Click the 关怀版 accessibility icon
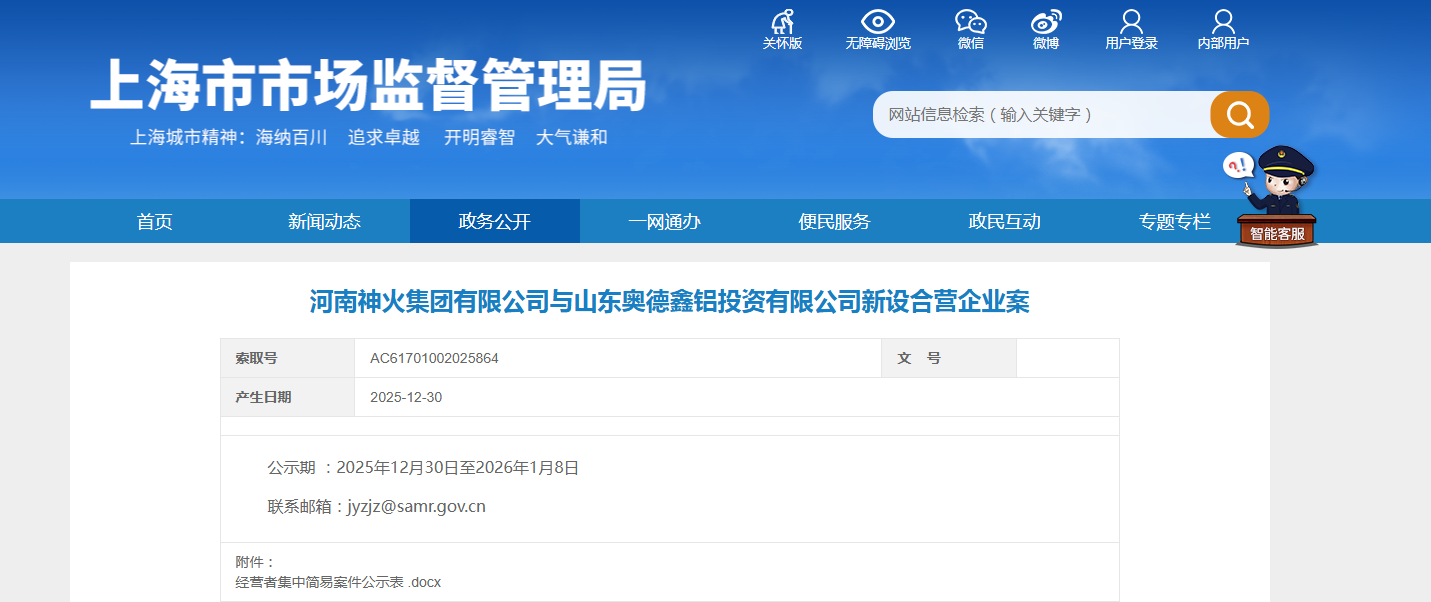The width and height of the screenshot is (1431, 602). (x=782, y=22)
